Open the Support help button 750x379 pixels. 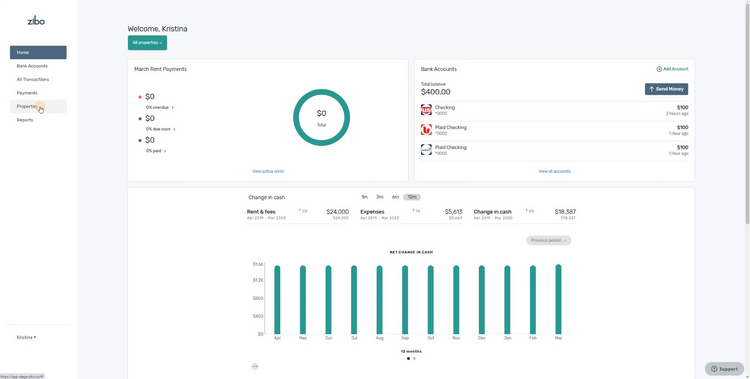pyautogui.click(x=724, y=369)
